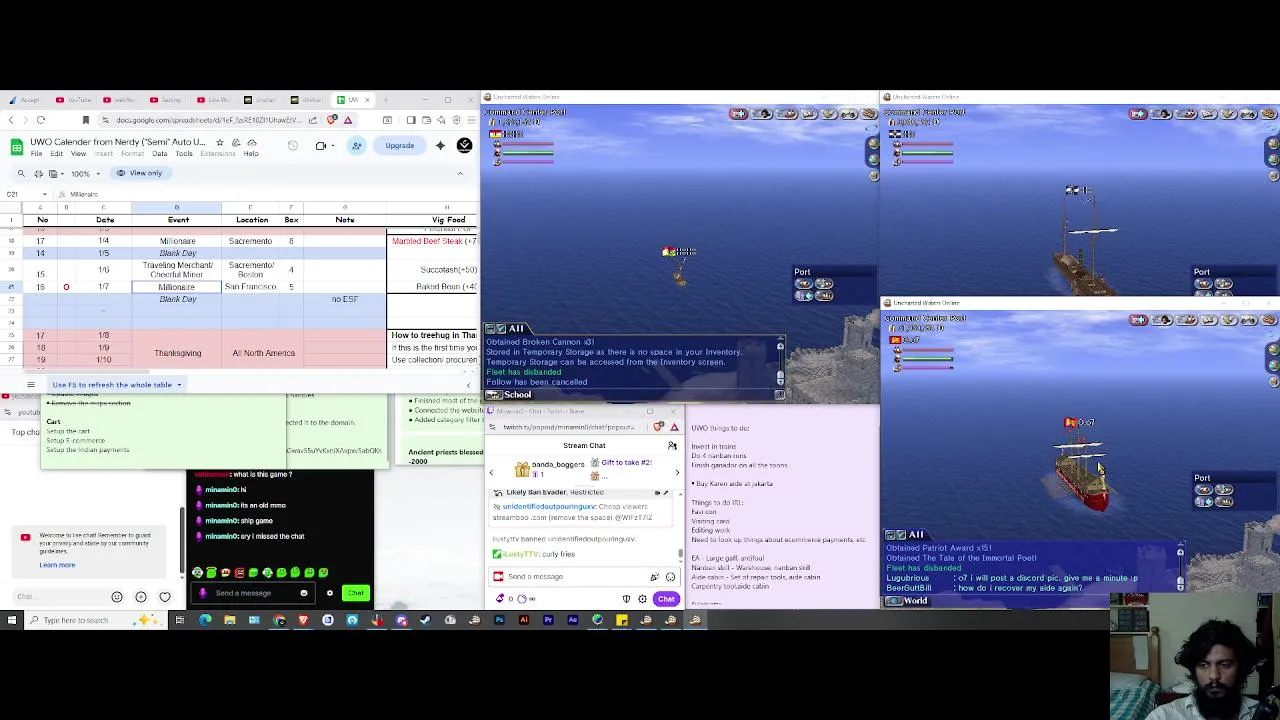
Task: Click the first icon in left game top toolbar
Action: [739, 114]
